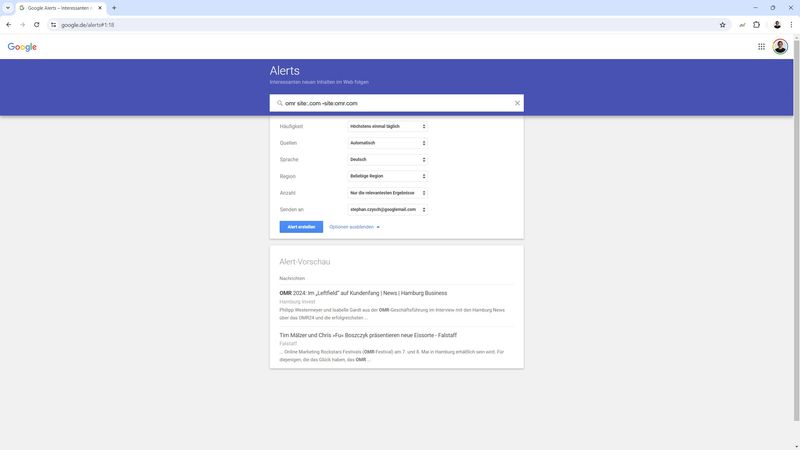Open the site information icon in address bar
Image resolution: width=800 pixels, height=450 pixels.
click(x=54, y=24)
